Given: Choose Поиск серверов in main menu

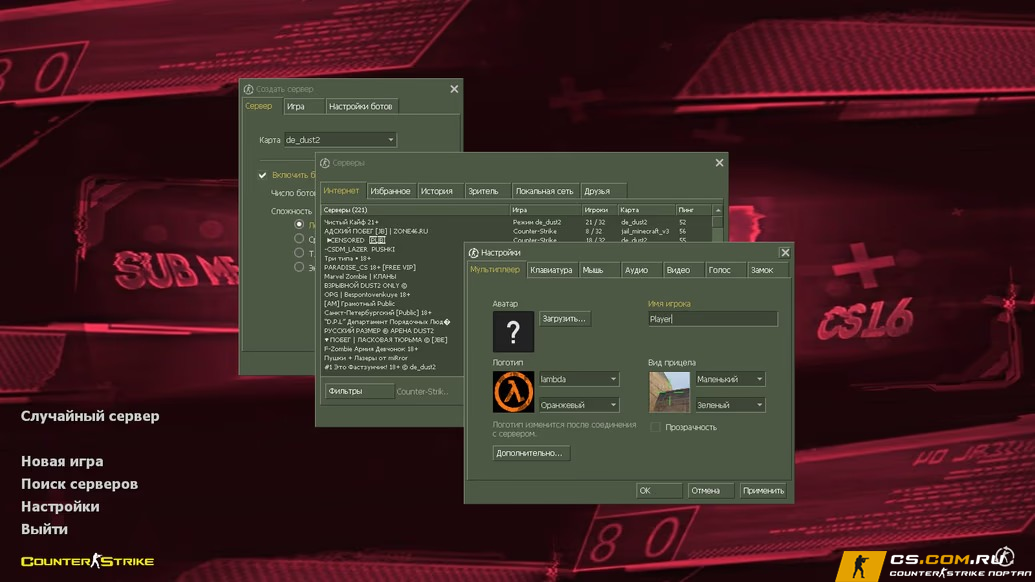Looking at the screenshot, I should [x=79, y=484].
